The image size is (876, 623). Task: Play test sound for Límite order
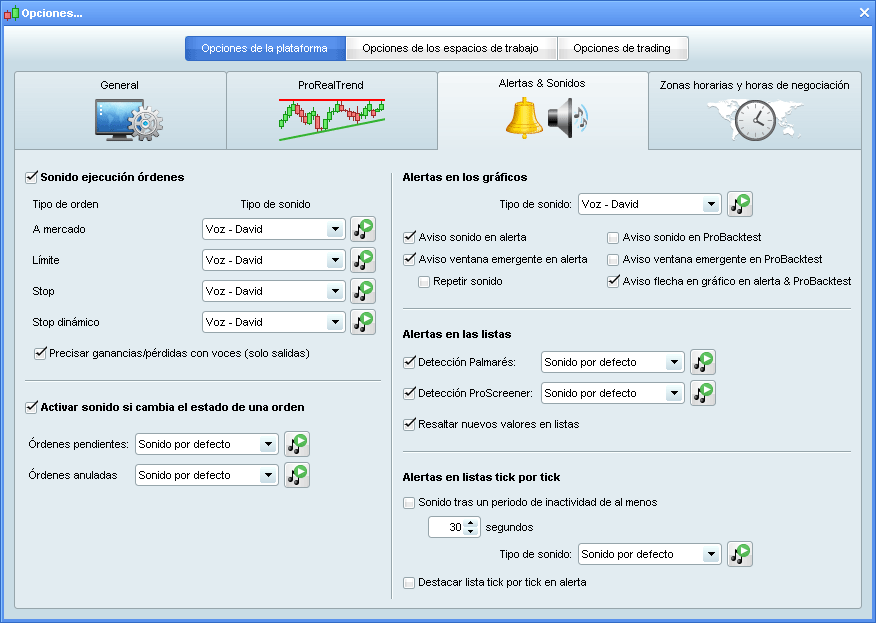coord(363,260)
